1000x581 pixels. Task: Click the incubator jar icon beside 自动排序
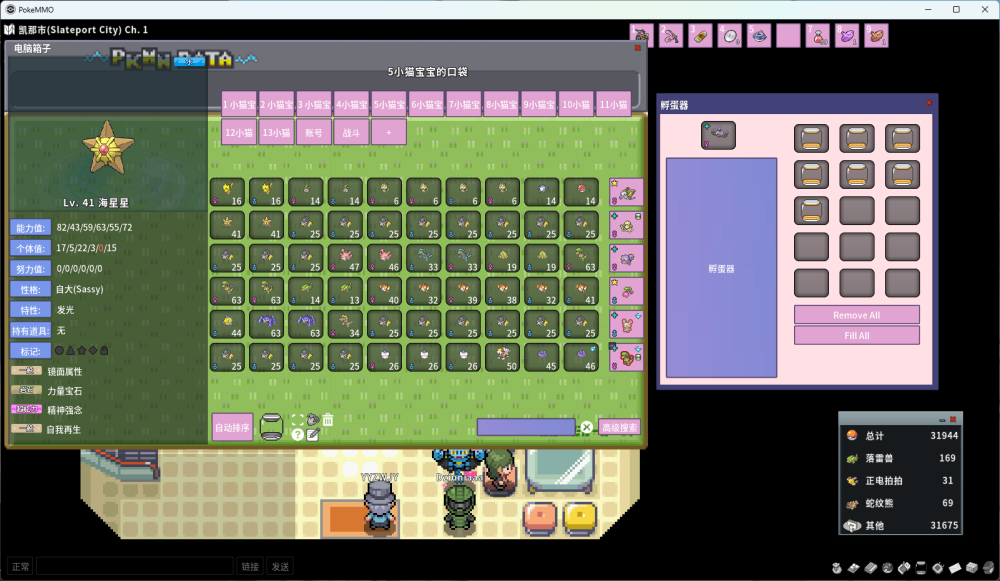coord(270,427)
